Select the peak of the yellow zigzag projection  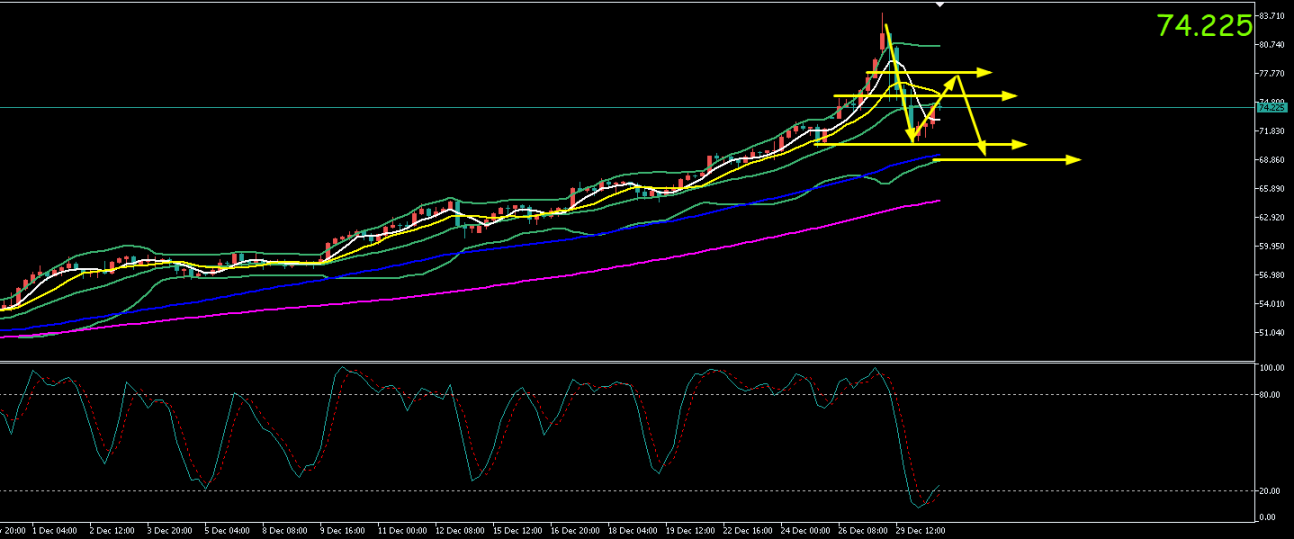pyautogui.click(x=959, y=76)
